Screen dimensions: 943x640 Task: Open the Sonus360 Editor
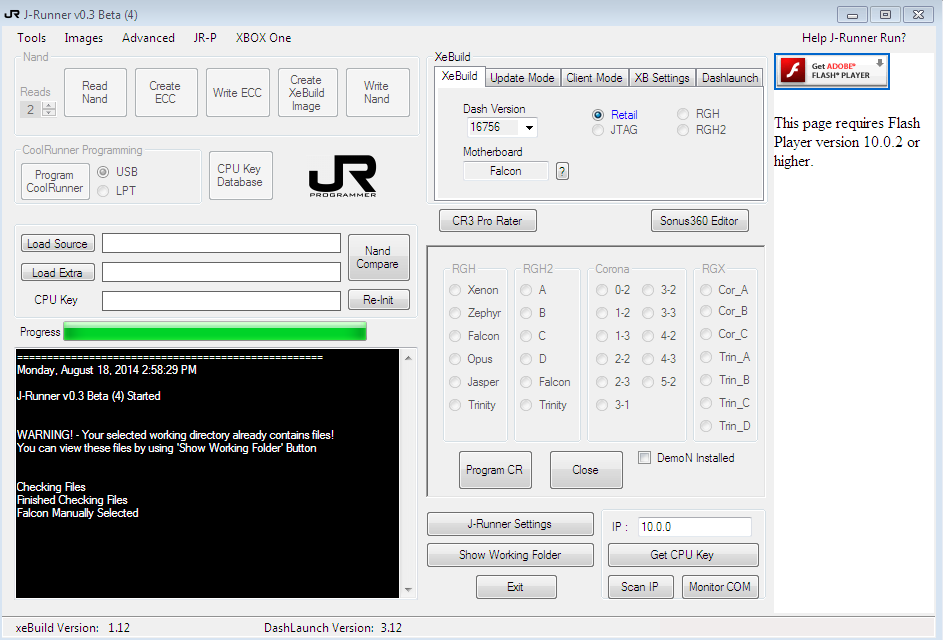(699, 221)
